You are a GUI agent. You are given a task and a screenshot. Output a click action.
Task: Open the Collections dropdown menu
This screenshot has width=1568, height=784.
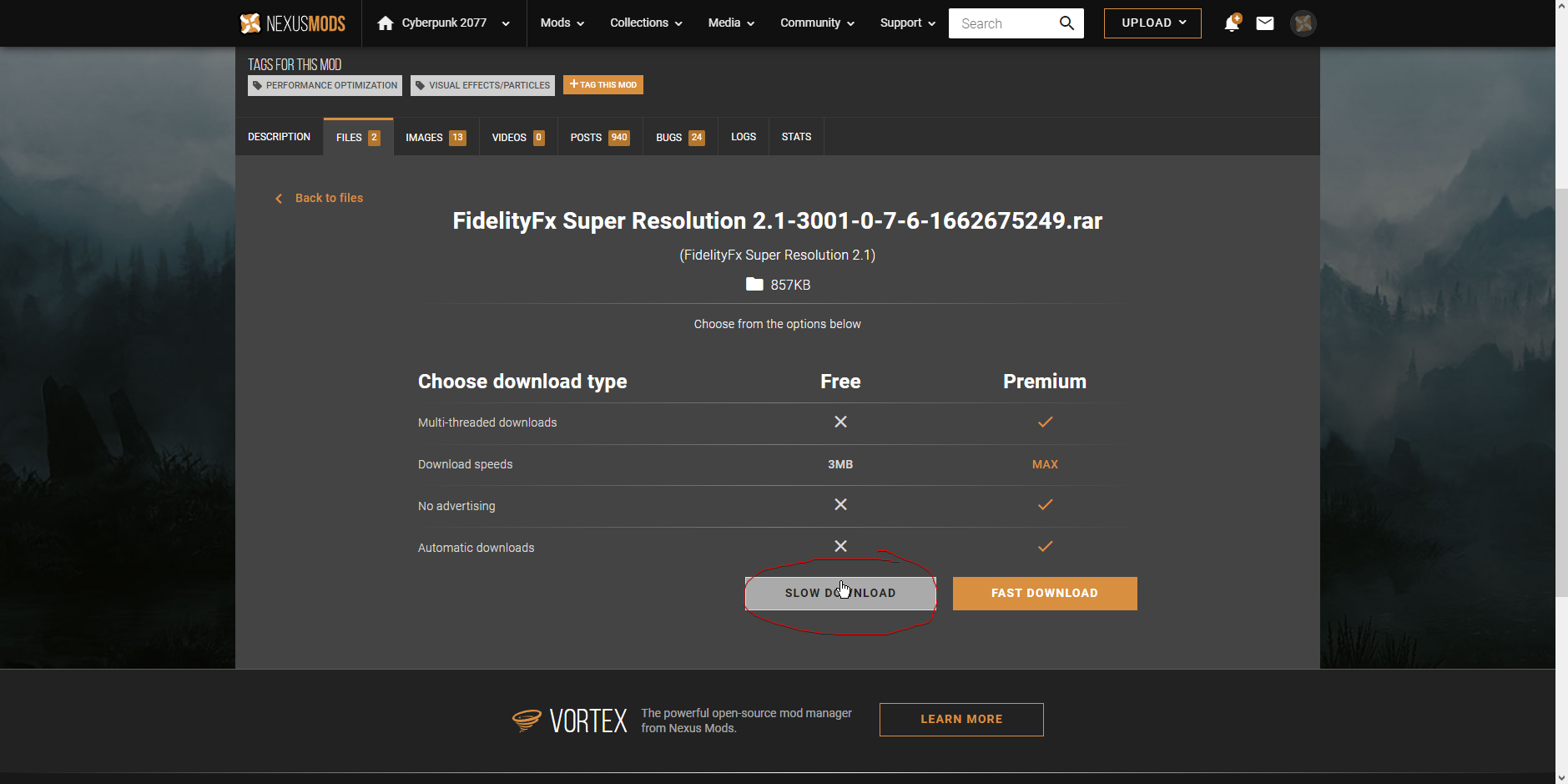(646, 23)
